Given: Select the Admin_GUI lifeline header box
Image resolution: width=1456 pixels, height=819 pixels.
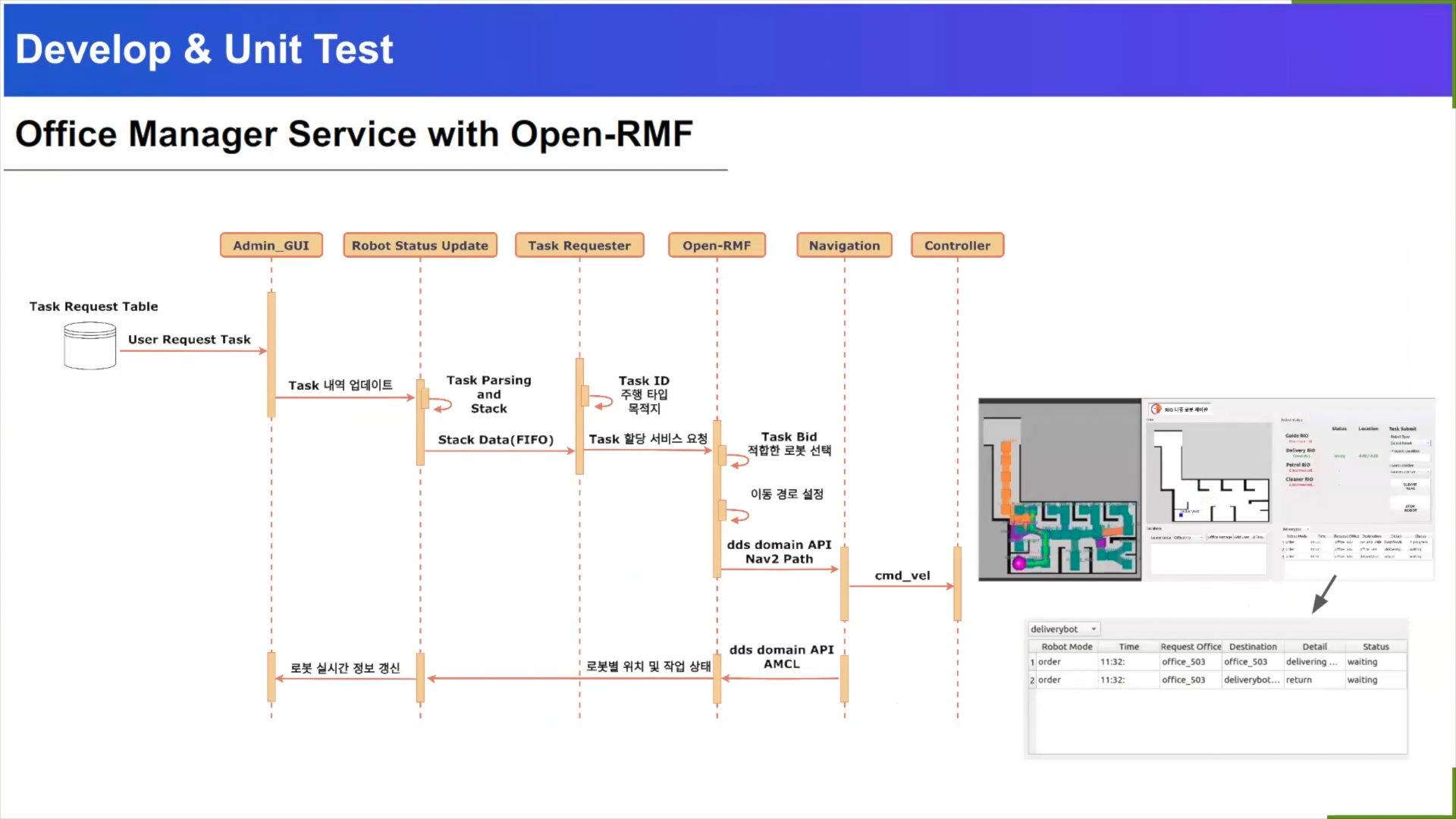Looking at the screenshot, I should [x=271, y=246].
